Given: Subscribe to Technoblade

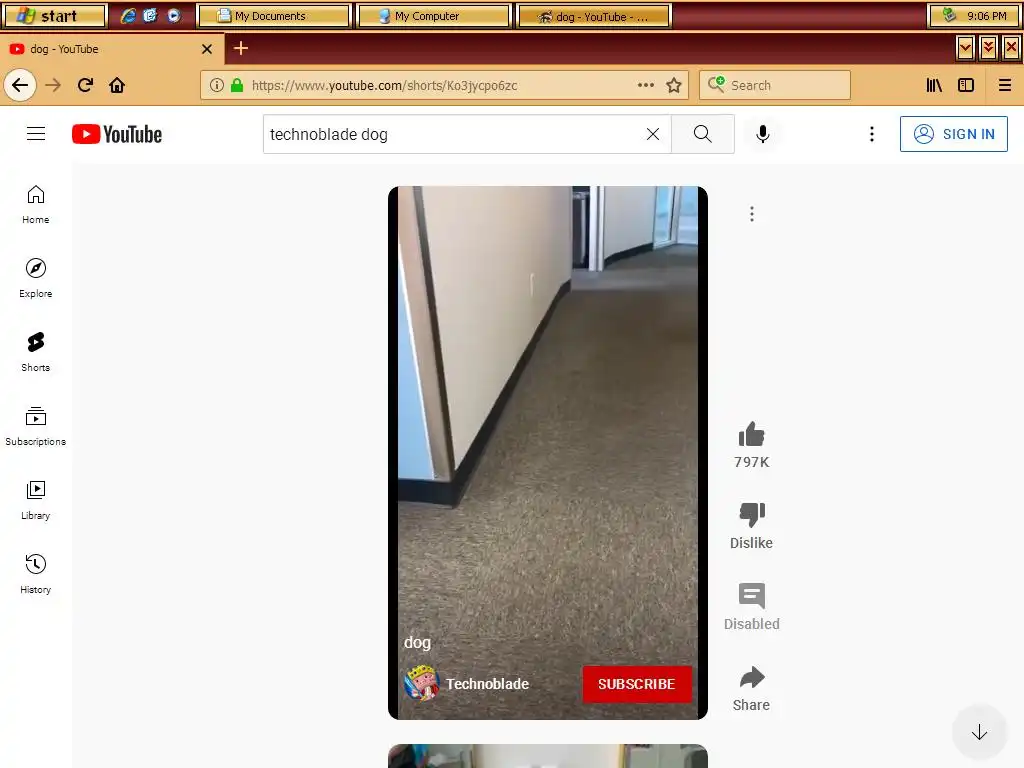Looking at the screenshot, I should pos(637,684).
